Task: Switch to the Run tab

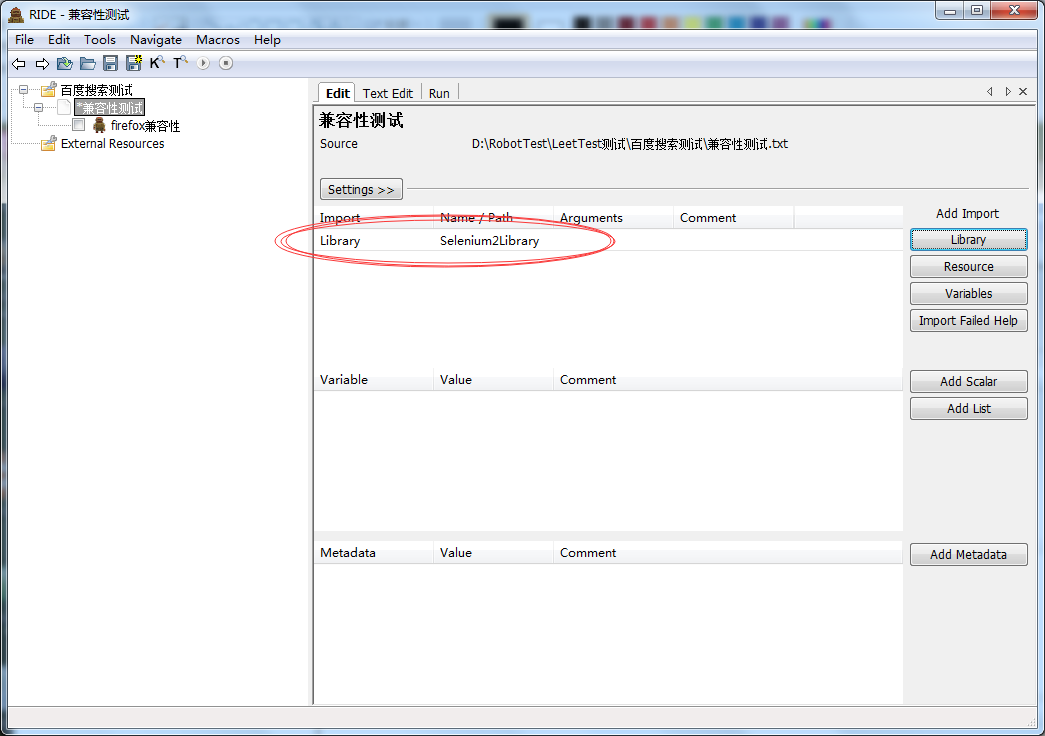Action: [x=439, y=93]
